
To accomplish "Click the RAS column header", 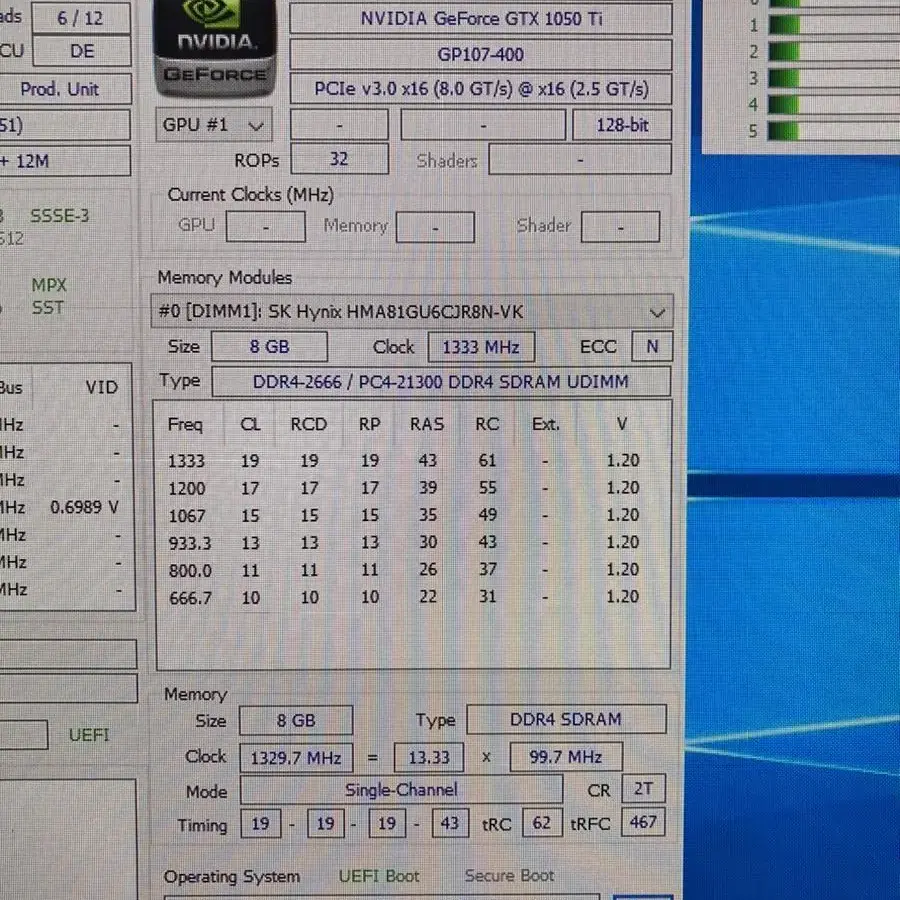I will 427,424.
